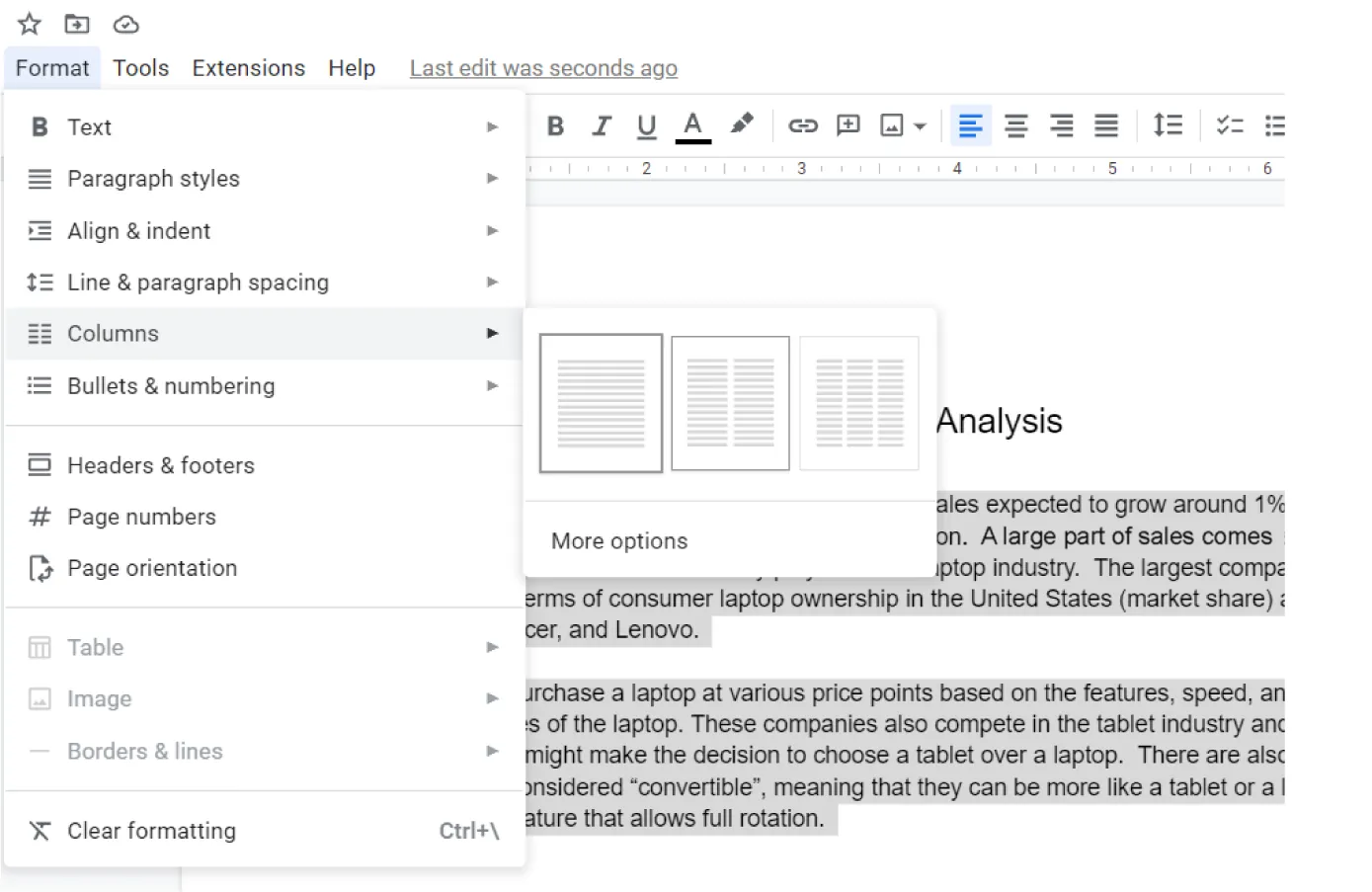Apply italic formatting

(601, 125)
